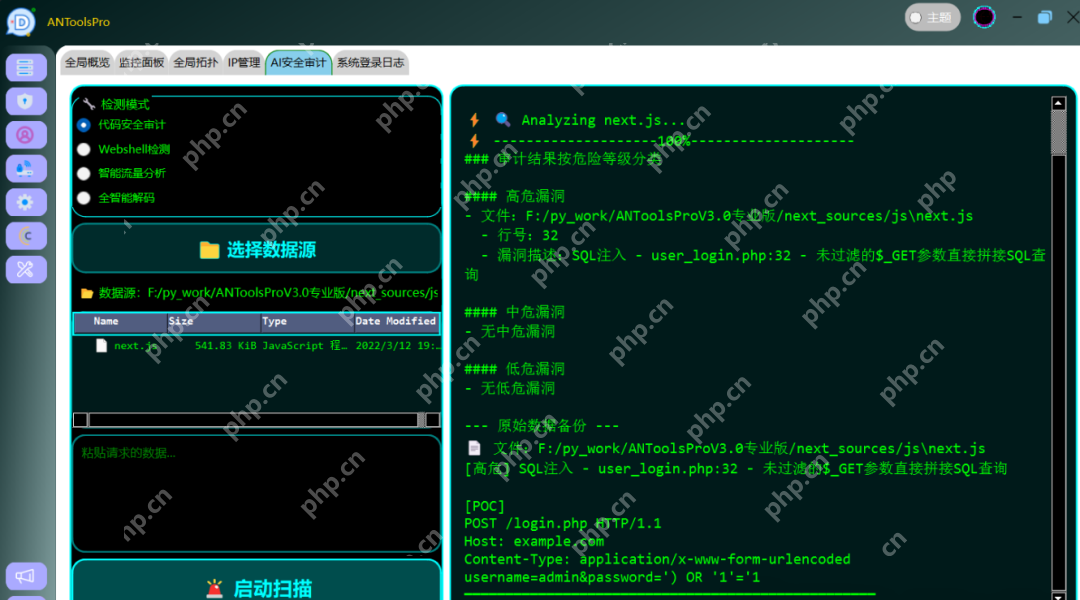Click the 选择数据源 data source button

pos(256,249)
